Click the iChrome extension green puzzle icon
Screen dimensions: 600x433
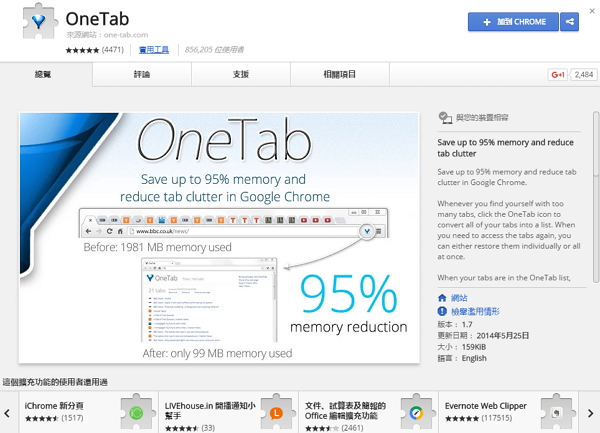(137, 412)
